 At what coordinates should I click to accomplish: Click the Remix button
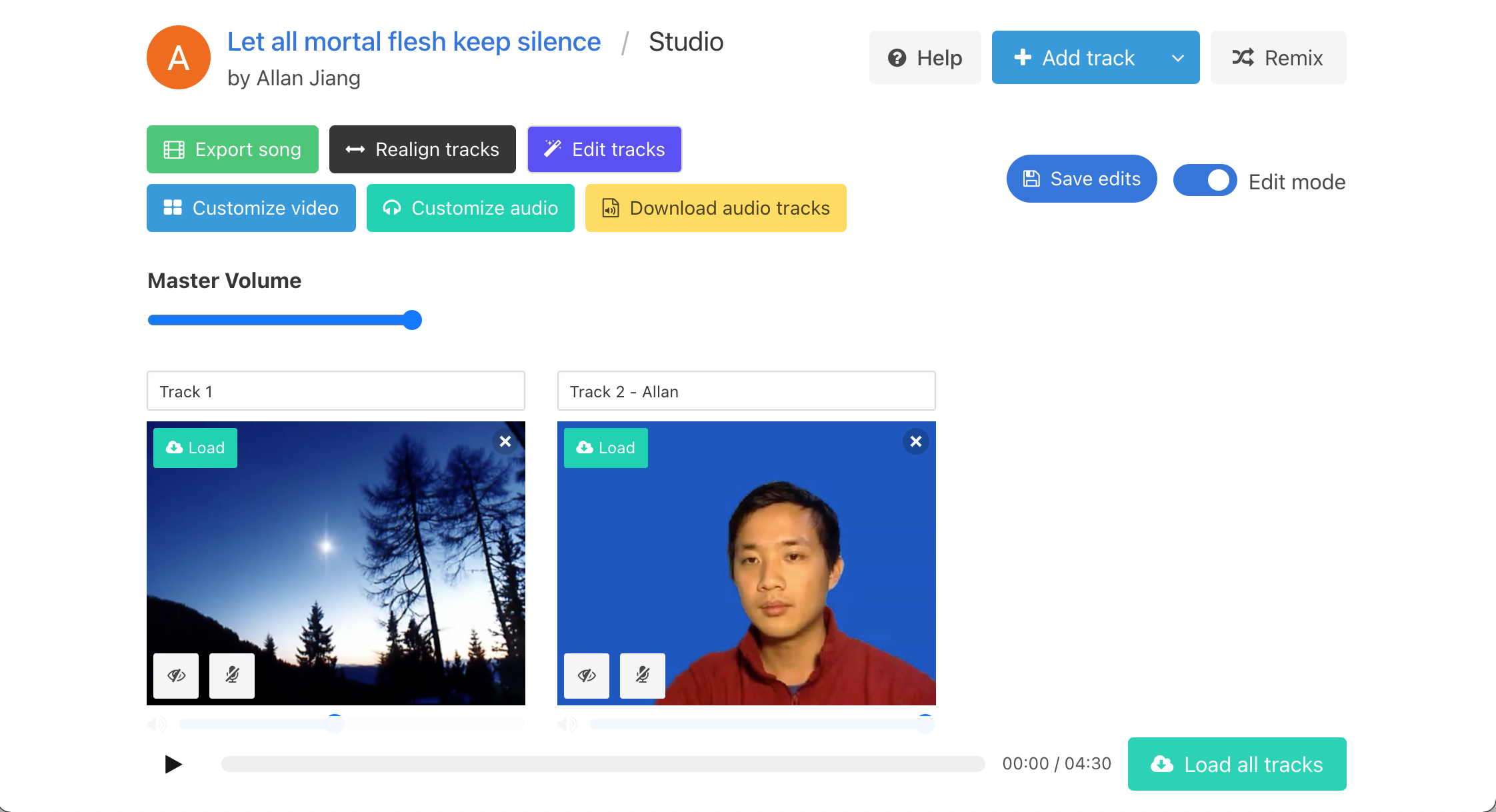point(1278,57)
